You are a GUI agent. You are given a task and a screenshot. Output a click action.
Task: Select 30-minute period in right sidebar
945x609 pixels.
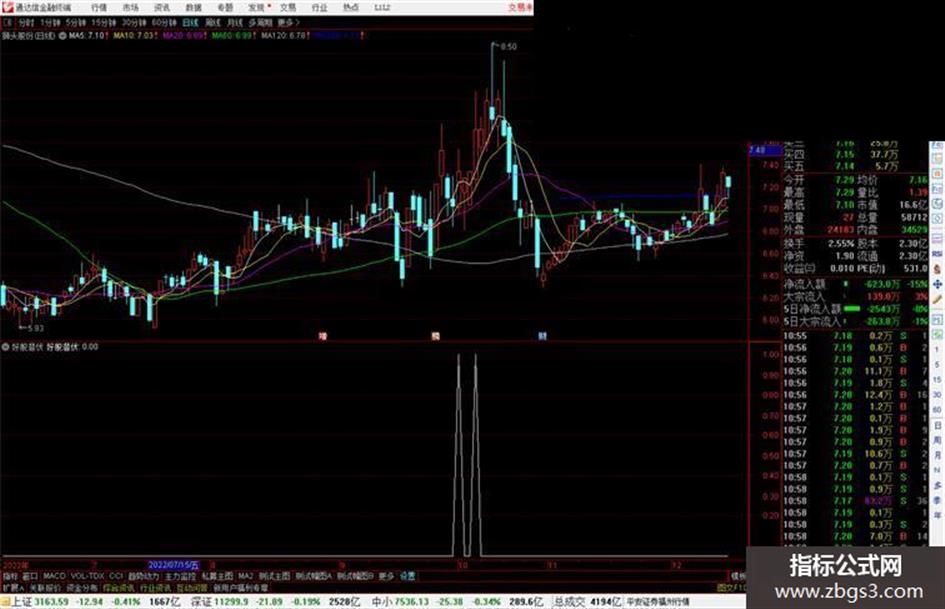tap(937, 395)
